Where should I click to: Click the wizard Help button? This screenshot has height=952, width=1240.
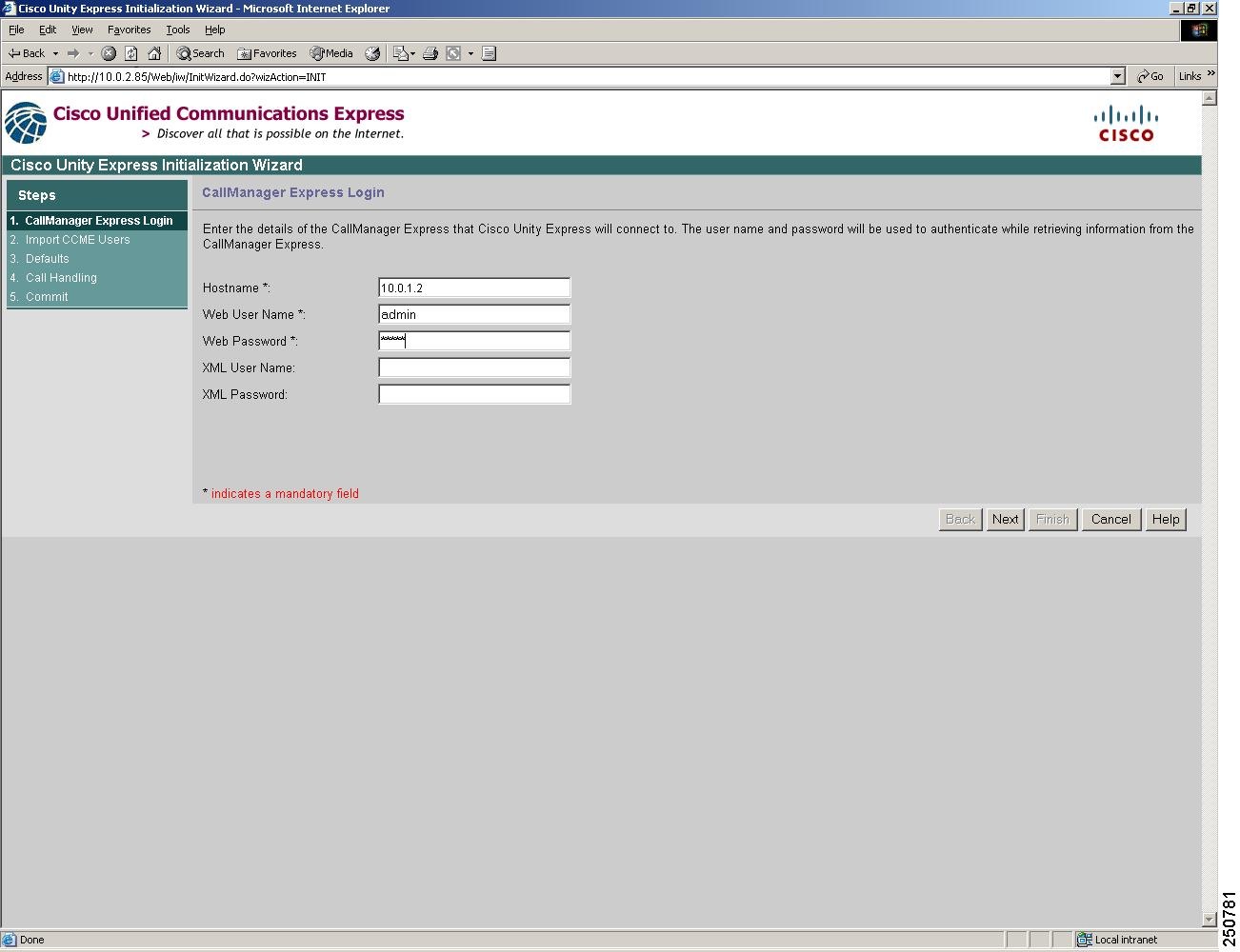point(1166,519)
